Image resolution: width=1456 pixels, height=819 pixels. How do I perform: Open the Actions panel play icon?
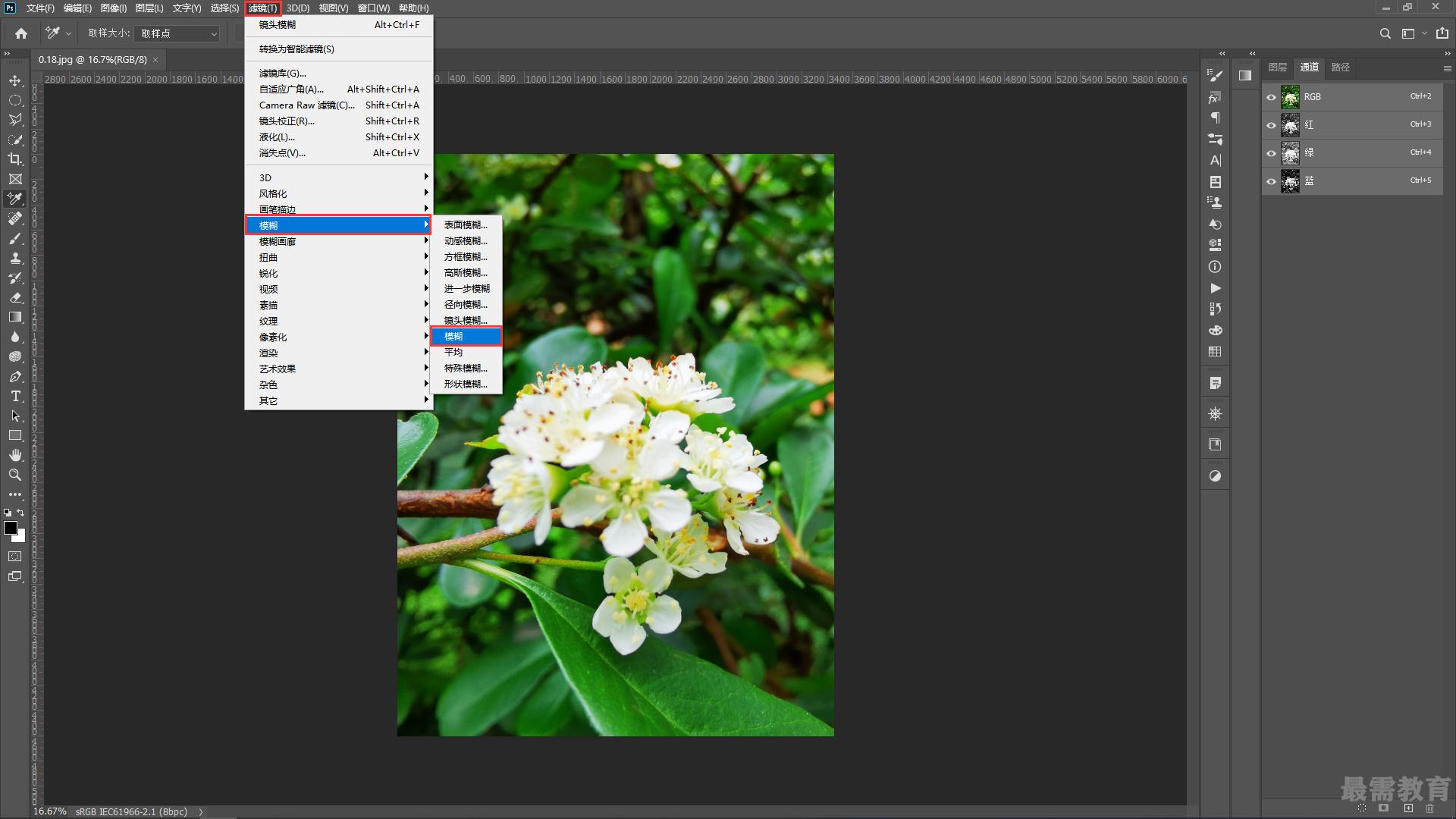[x=1215, y=288]
